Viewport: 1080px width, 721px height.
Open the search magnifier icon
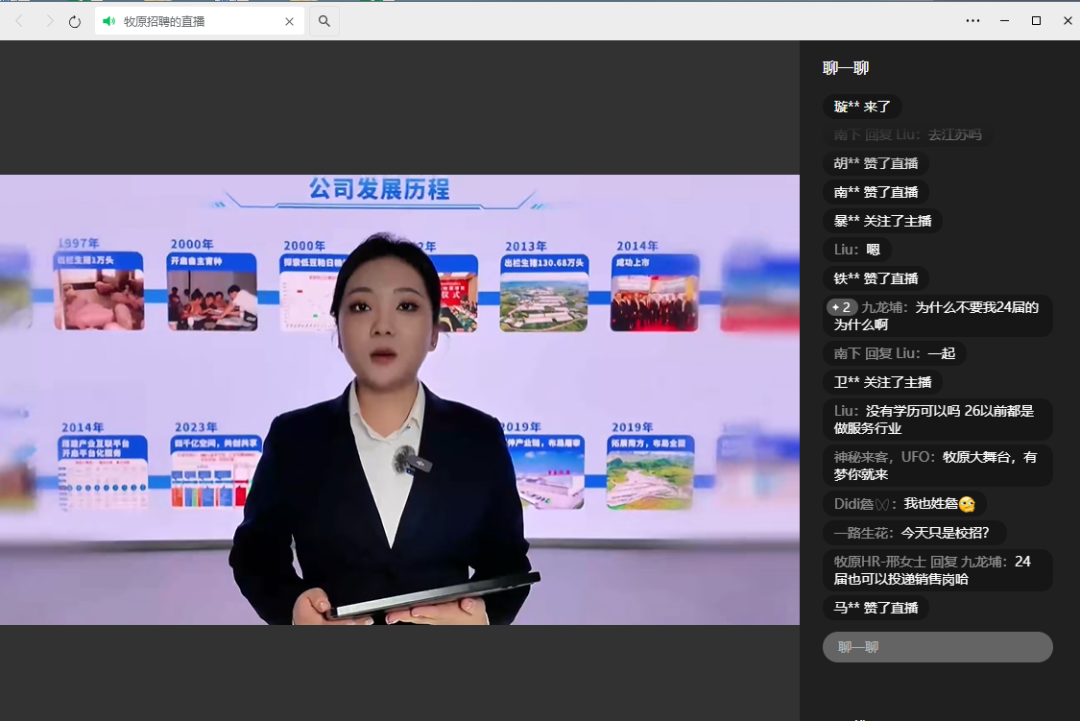324,21
